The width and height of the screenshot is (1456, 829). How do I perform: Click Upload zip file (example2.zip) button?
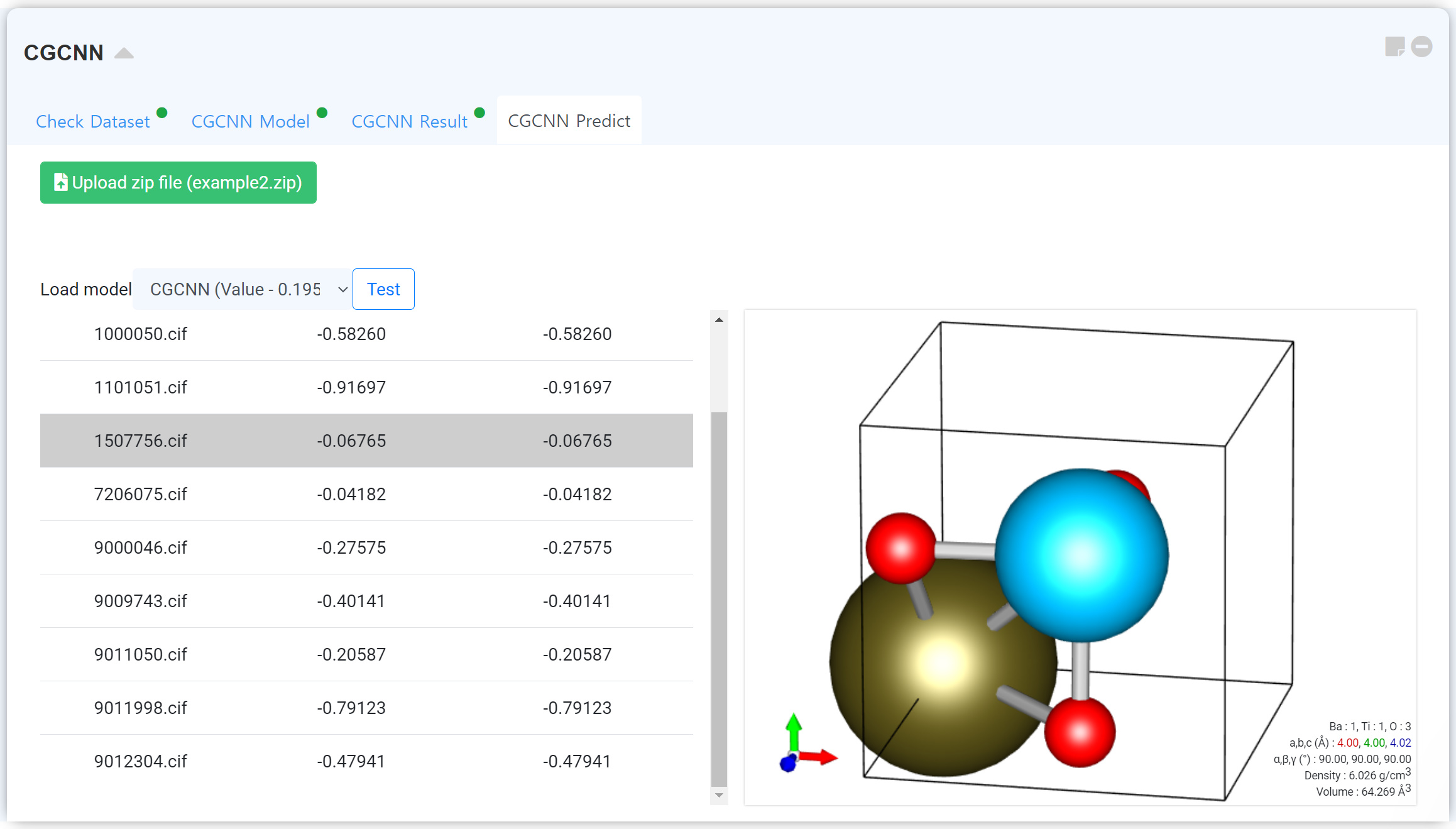(178, 183)
